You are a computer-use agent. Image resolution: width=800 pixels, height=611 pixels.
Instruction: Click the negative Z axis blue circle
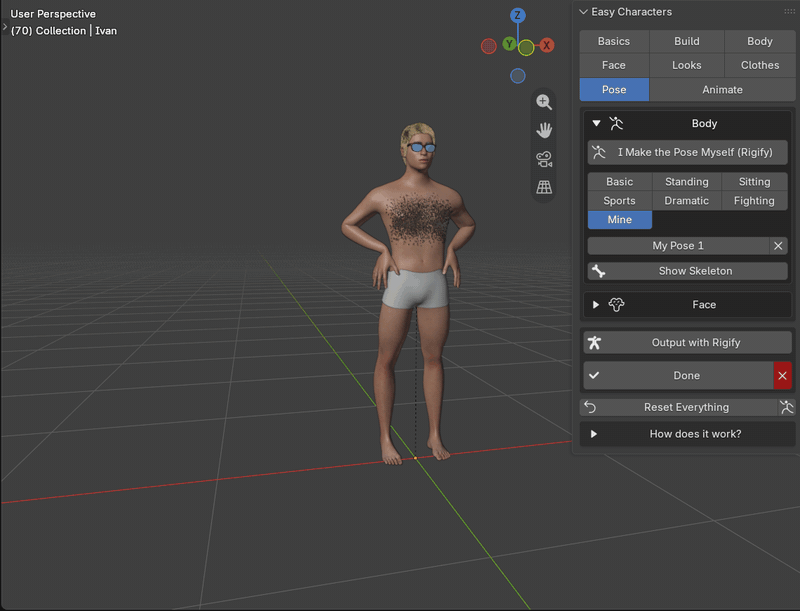click(518, 76)
